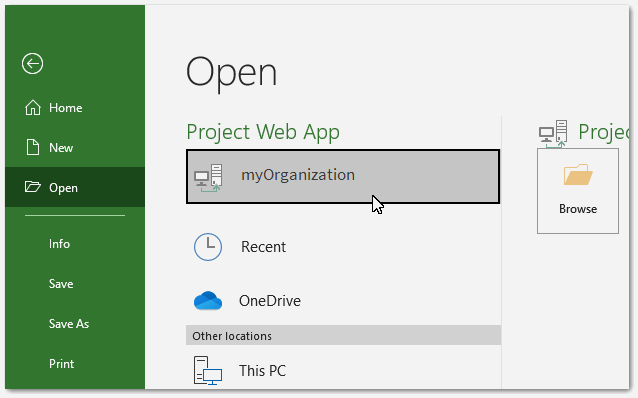Viewport: 638px width, 398px height.
Task: Click the Other locations header
Action: click(x=343, y=335)
